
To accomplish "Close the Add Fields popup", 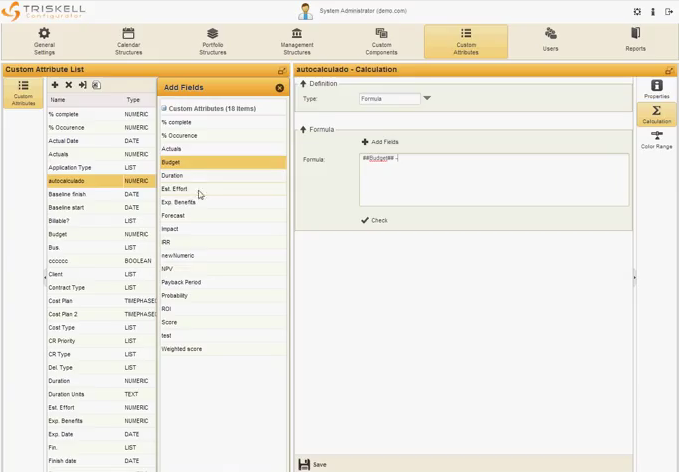I will [x=279, y=88].
